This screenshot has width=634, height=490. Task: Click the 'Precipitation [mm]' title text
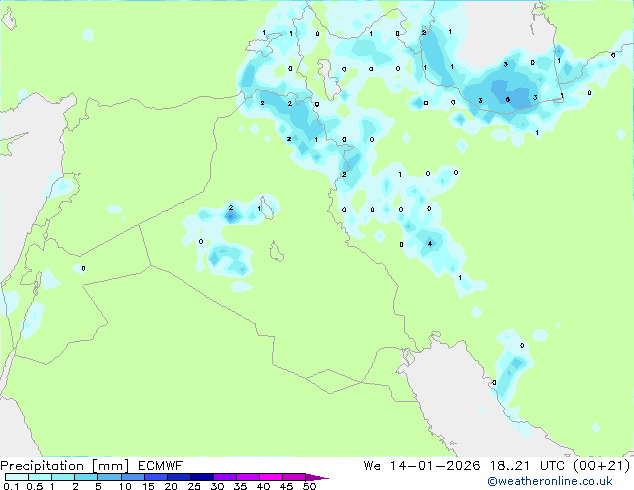(64, 466)
